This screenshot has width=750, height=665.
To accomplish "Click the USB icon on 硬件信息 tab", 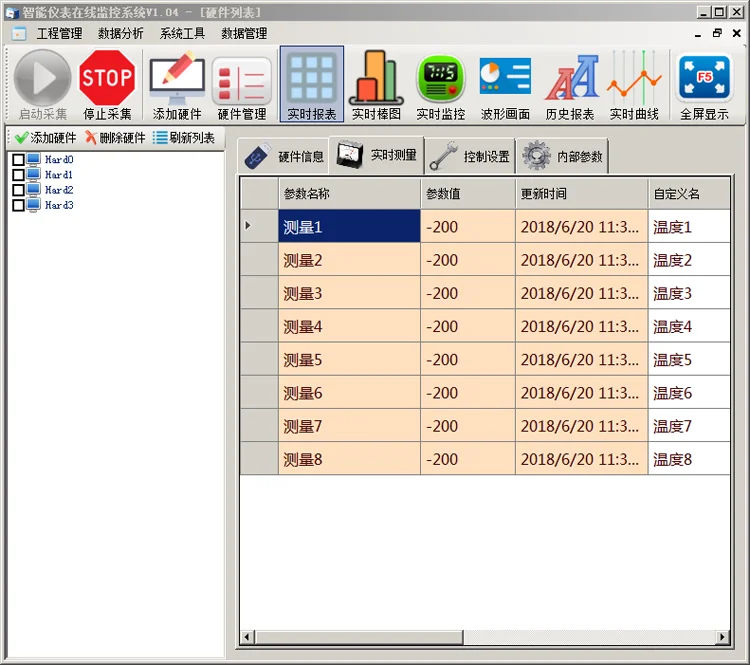I will coord(258,156).
